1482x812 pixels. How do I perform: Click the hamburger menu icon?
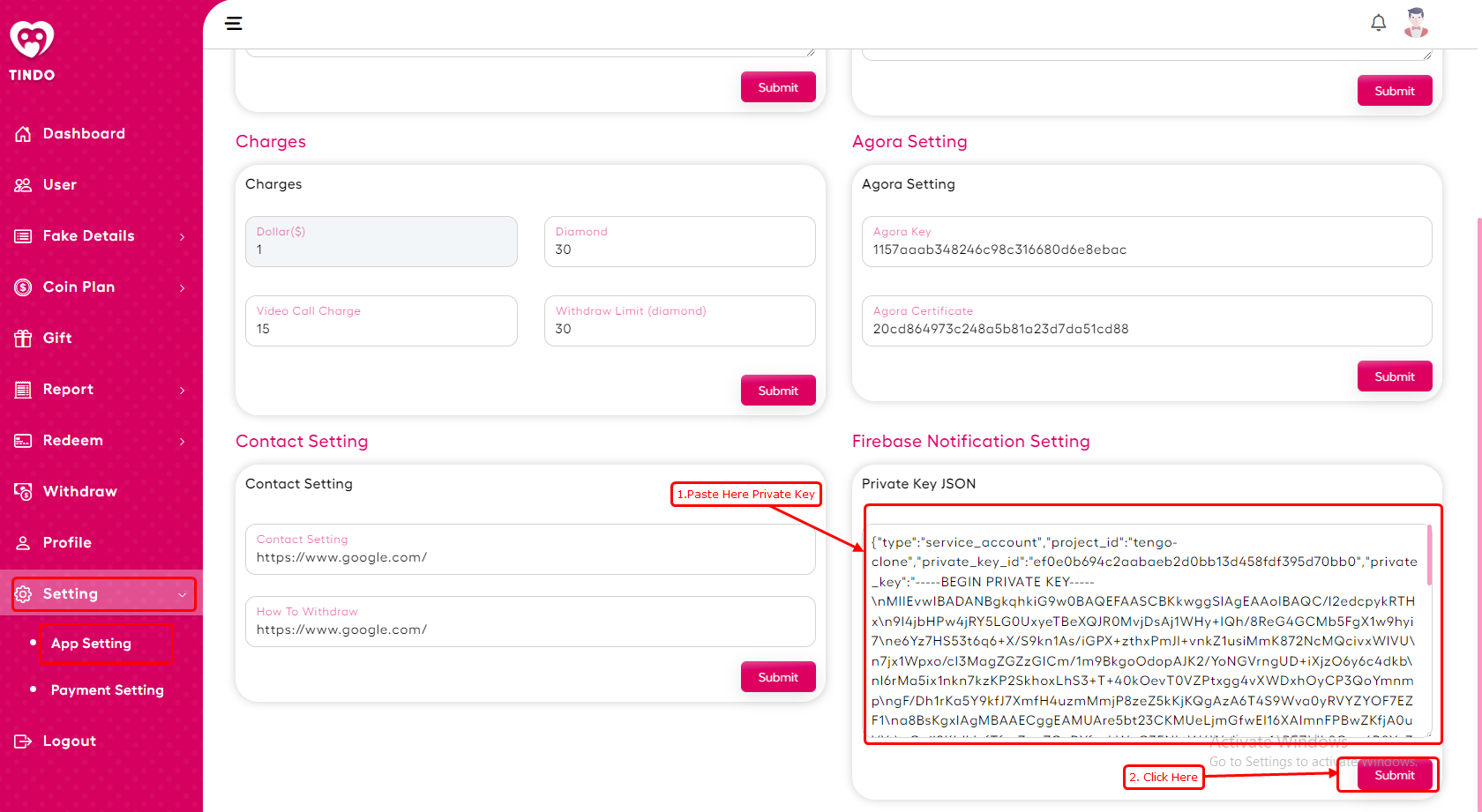click(234, 24)
